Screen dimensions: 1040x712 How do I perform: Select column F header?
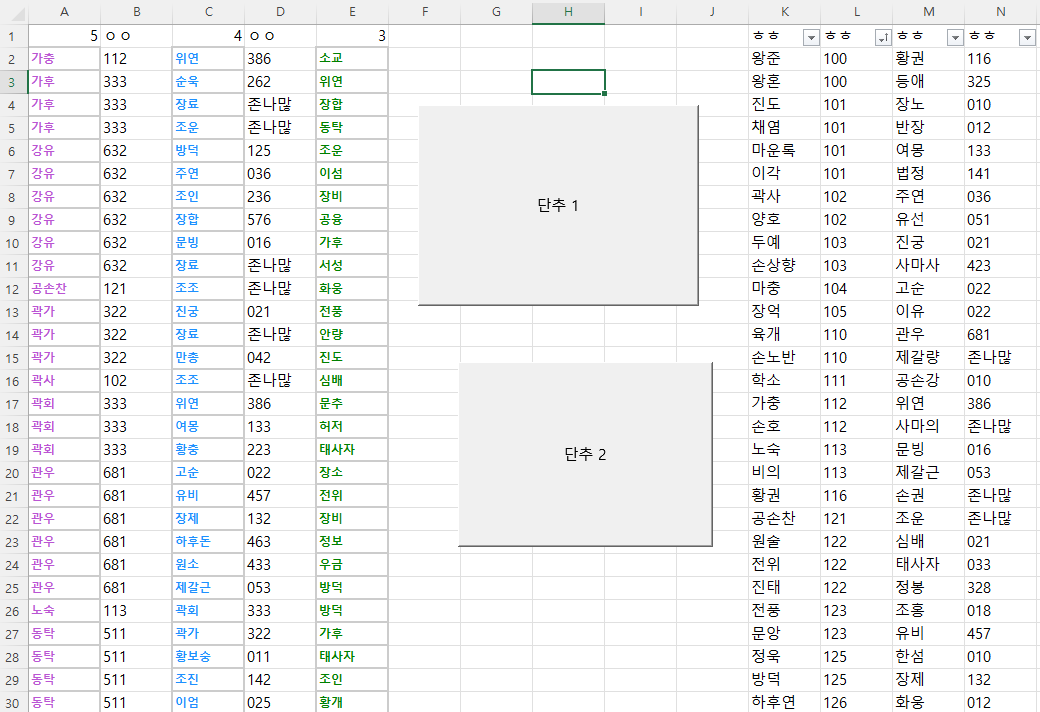coord(424,12)
